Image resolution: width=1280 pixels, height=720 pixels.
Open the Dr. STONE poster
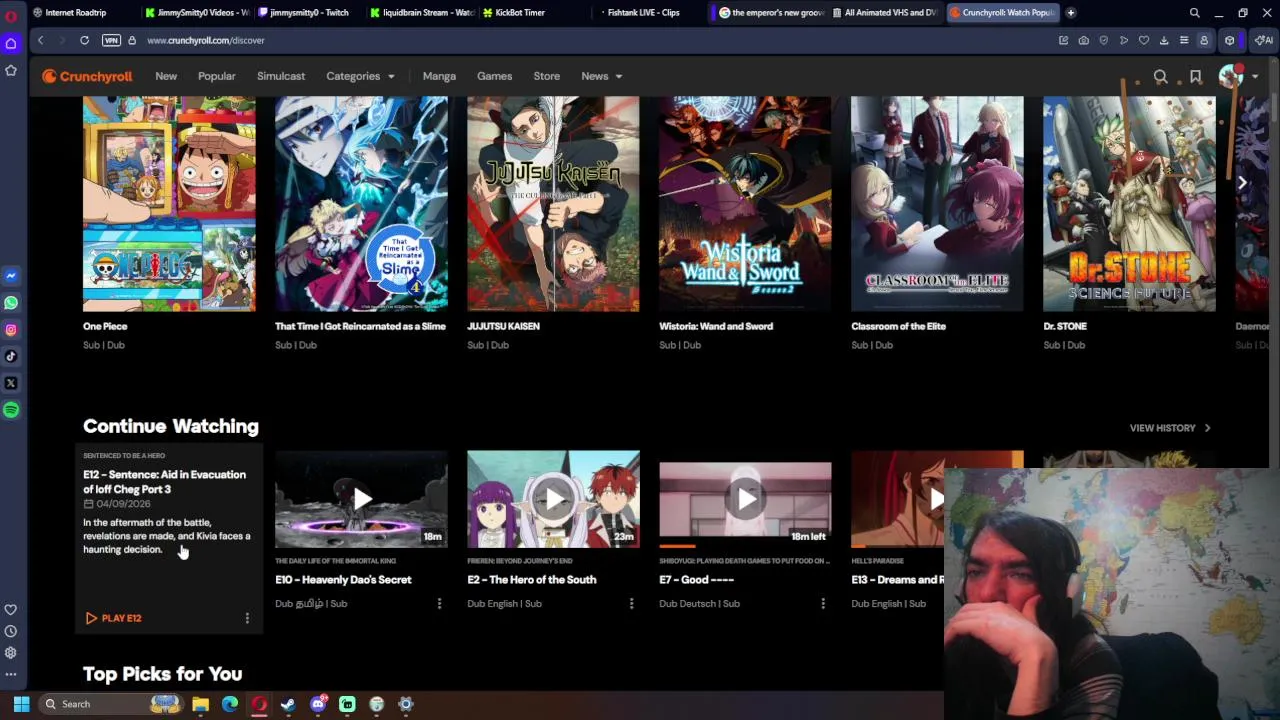(x=1129, y=204)
